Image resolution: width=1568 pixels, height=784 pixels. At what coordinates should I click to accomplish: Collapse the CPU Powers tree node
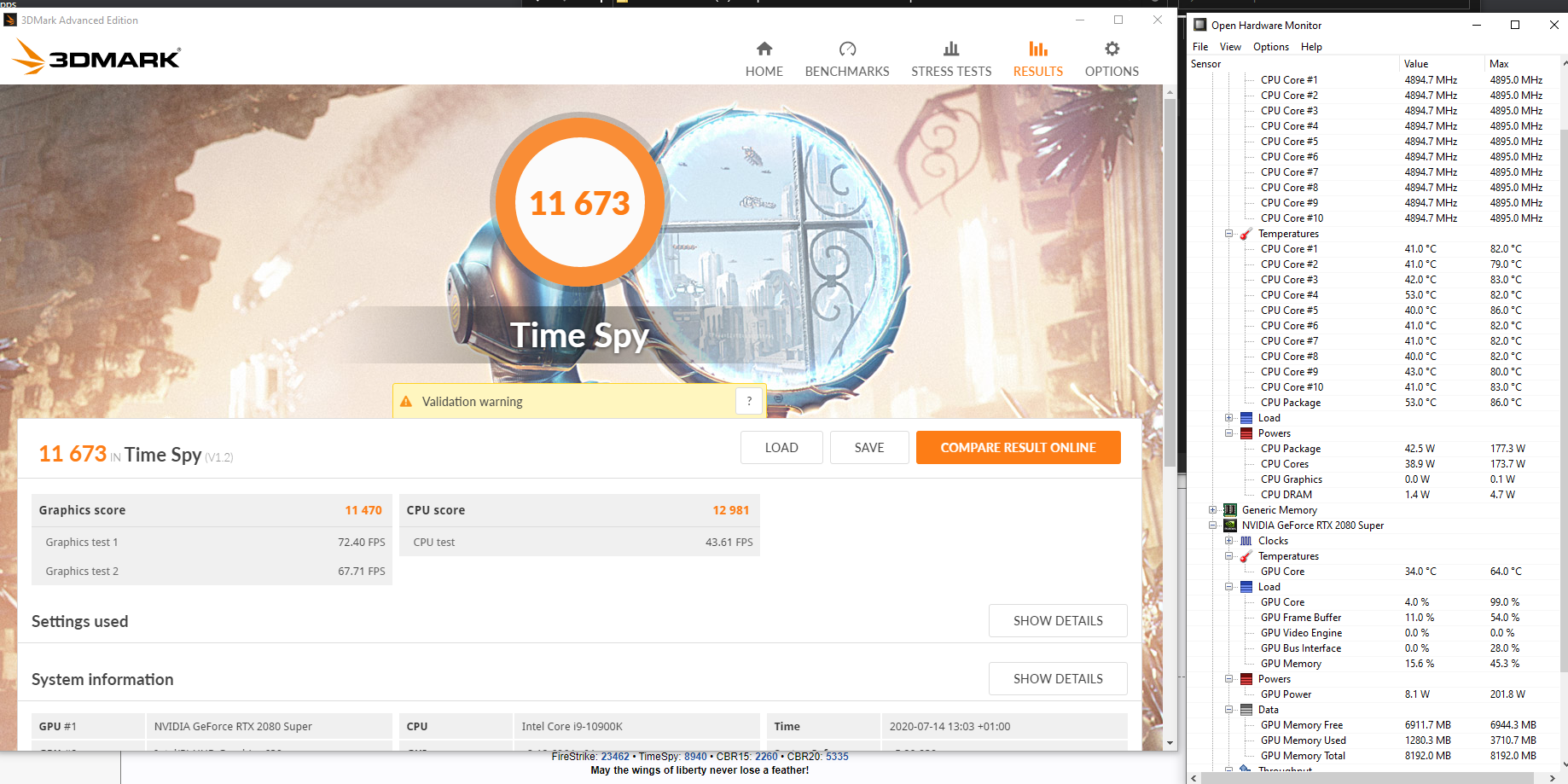[1228, 433]
